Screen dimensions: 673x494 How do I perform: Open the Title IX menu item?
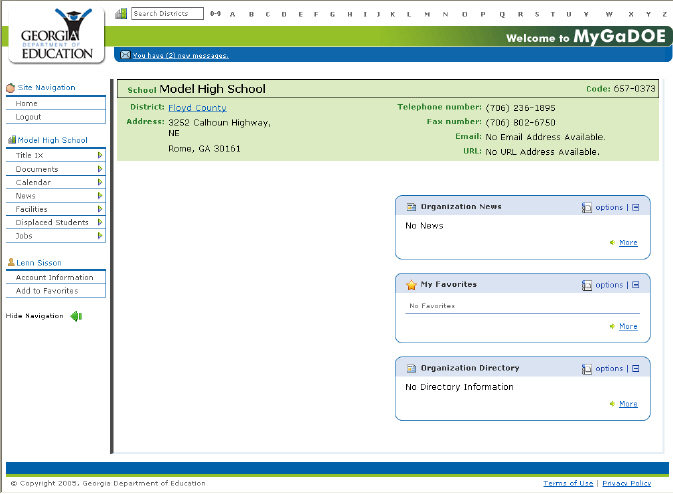tap(56, 155)
